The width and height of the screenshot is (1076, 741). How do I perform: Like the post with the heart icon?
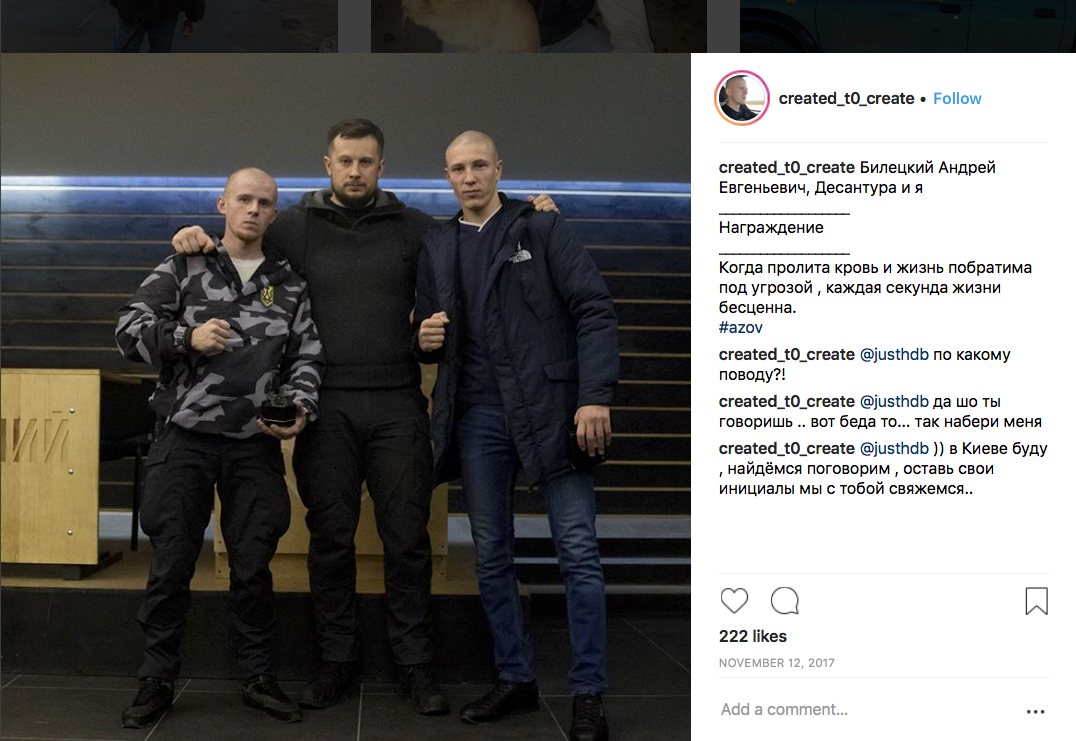point(734,601)
